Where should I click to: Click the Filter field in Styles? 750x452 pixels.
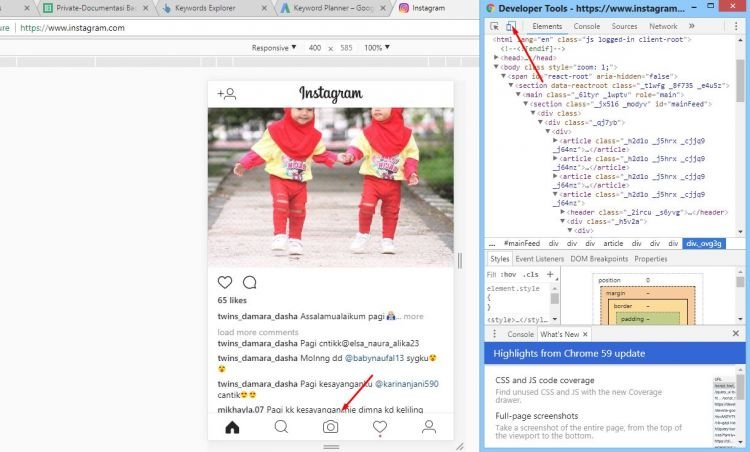point(492,275)
